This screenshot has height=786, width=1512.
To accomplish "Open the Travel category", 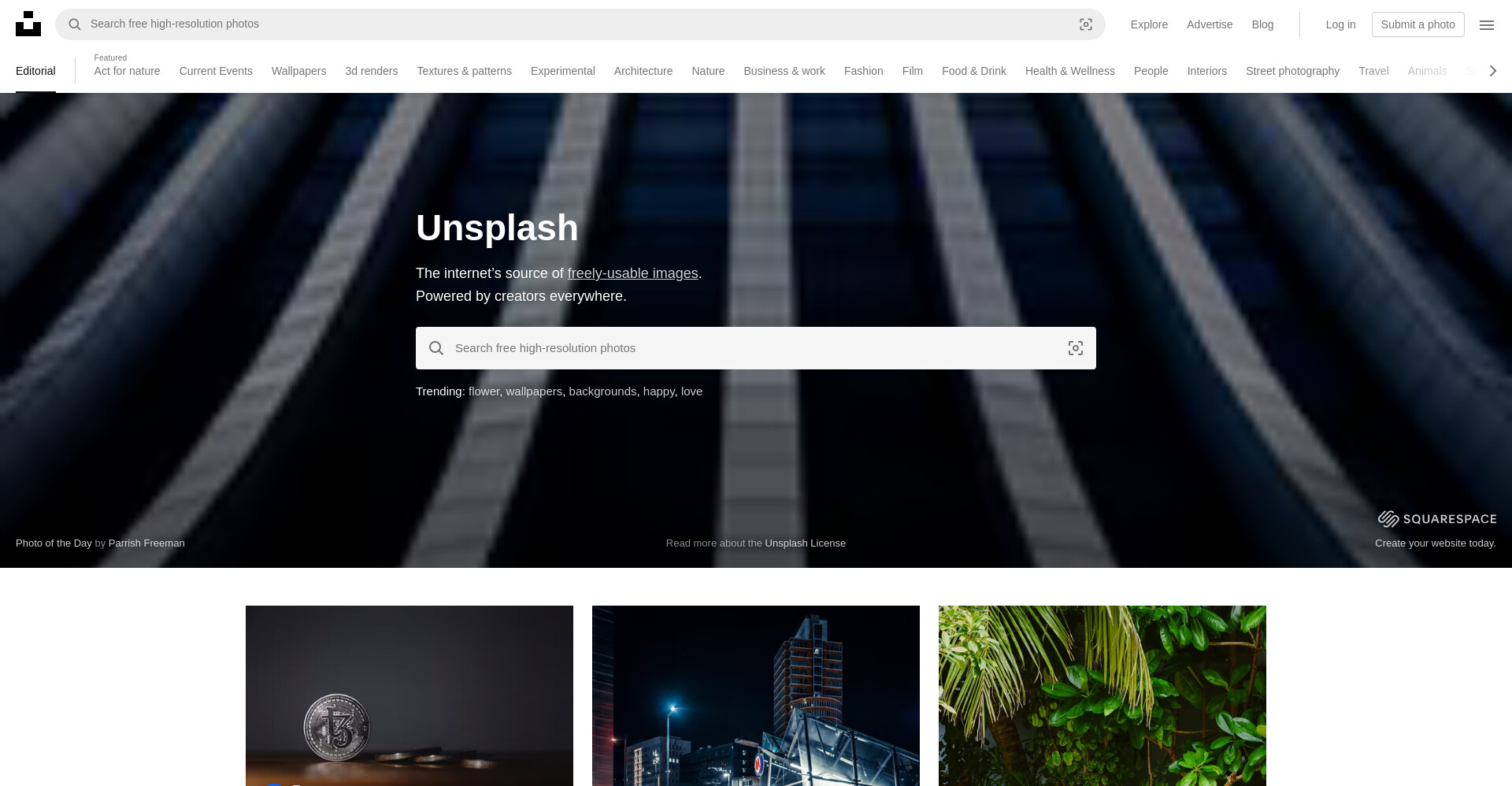I will [1373, 71].
